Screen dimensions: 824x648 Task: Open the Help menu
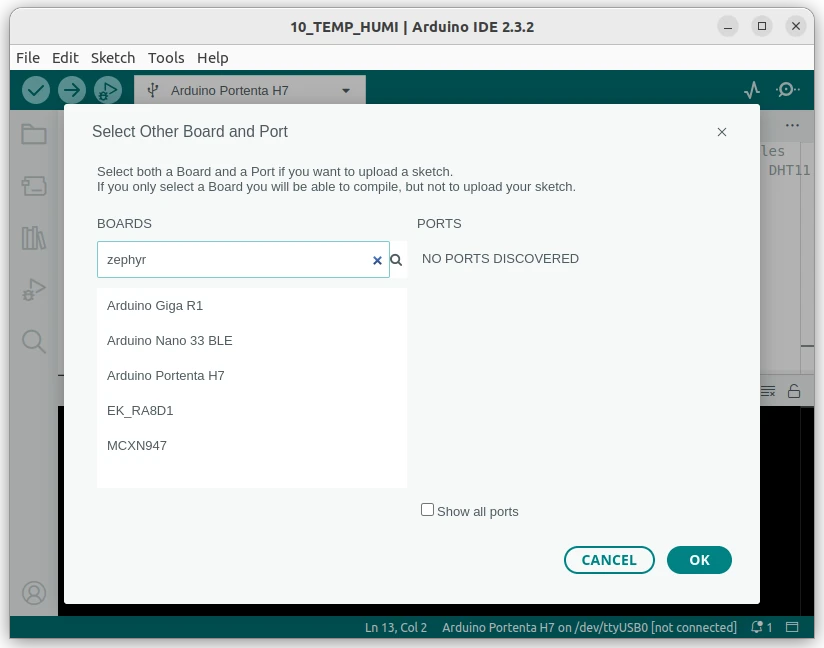pos(213,58)
